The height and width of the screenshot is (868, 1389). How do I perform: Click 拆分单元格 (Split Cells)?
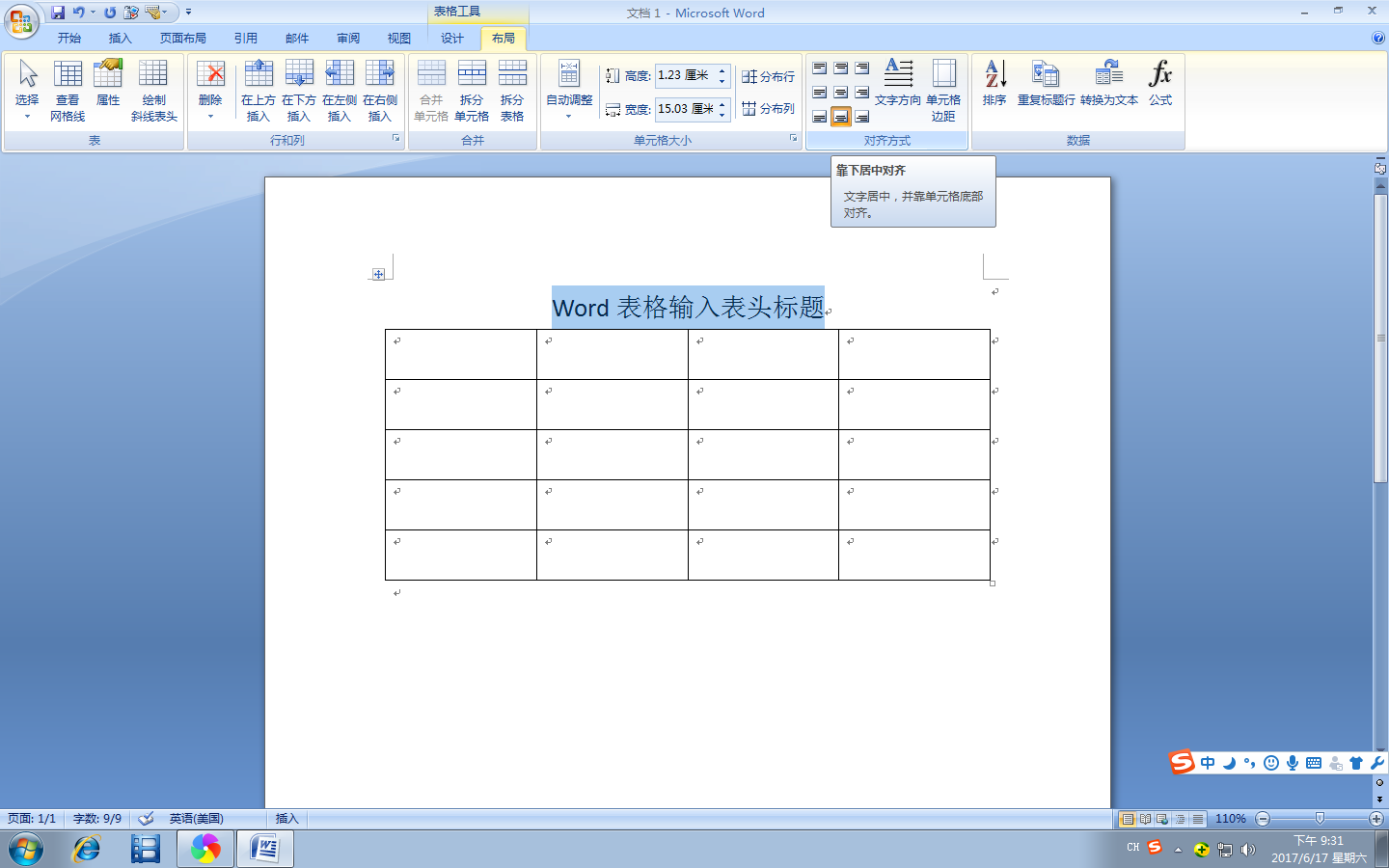pos(472,91)
